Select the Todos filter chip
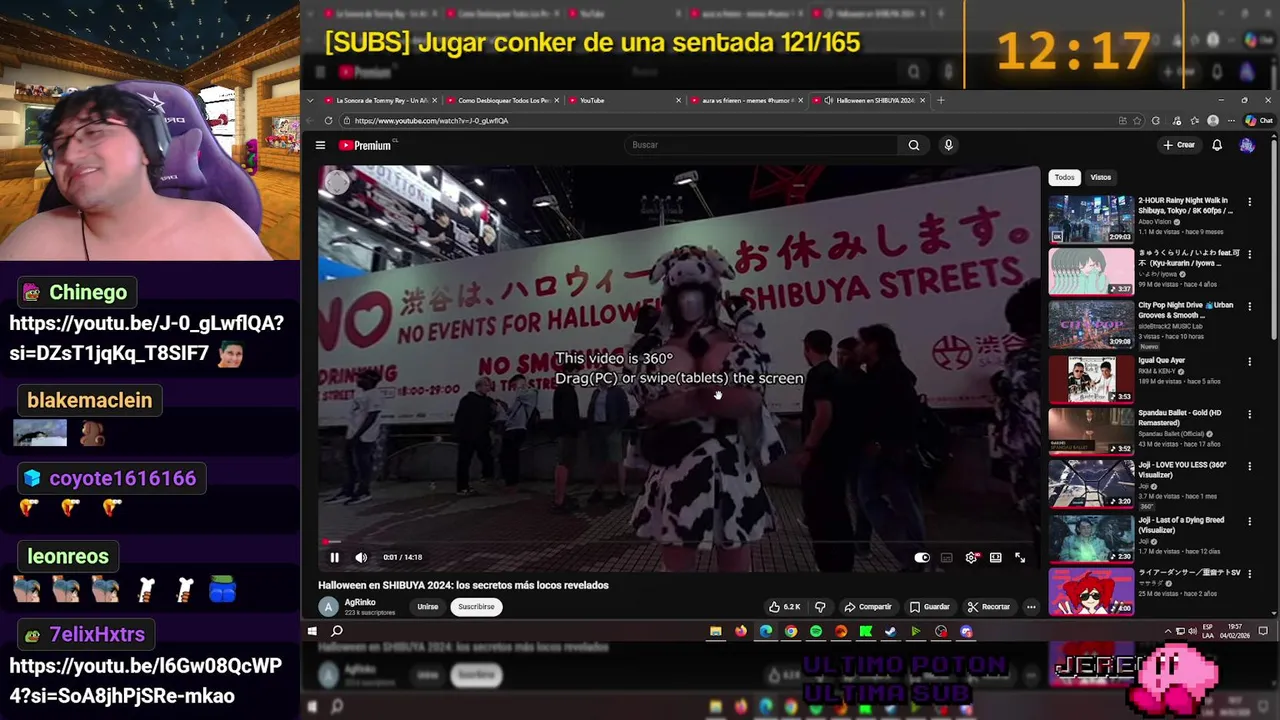 [x=1064, y=177]
